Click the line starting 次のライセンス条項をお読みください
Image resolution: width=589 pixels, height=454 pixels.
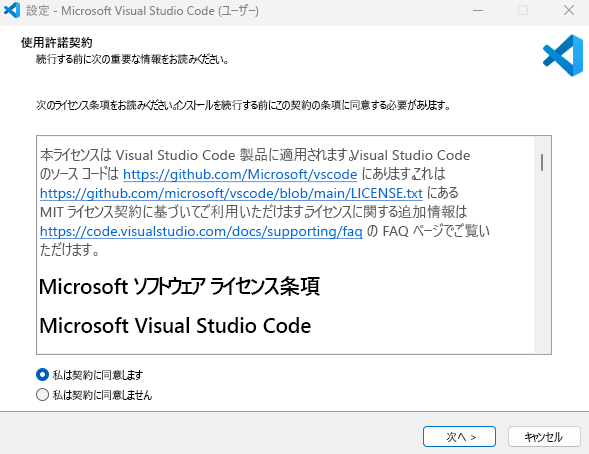(x=243, y=105)
